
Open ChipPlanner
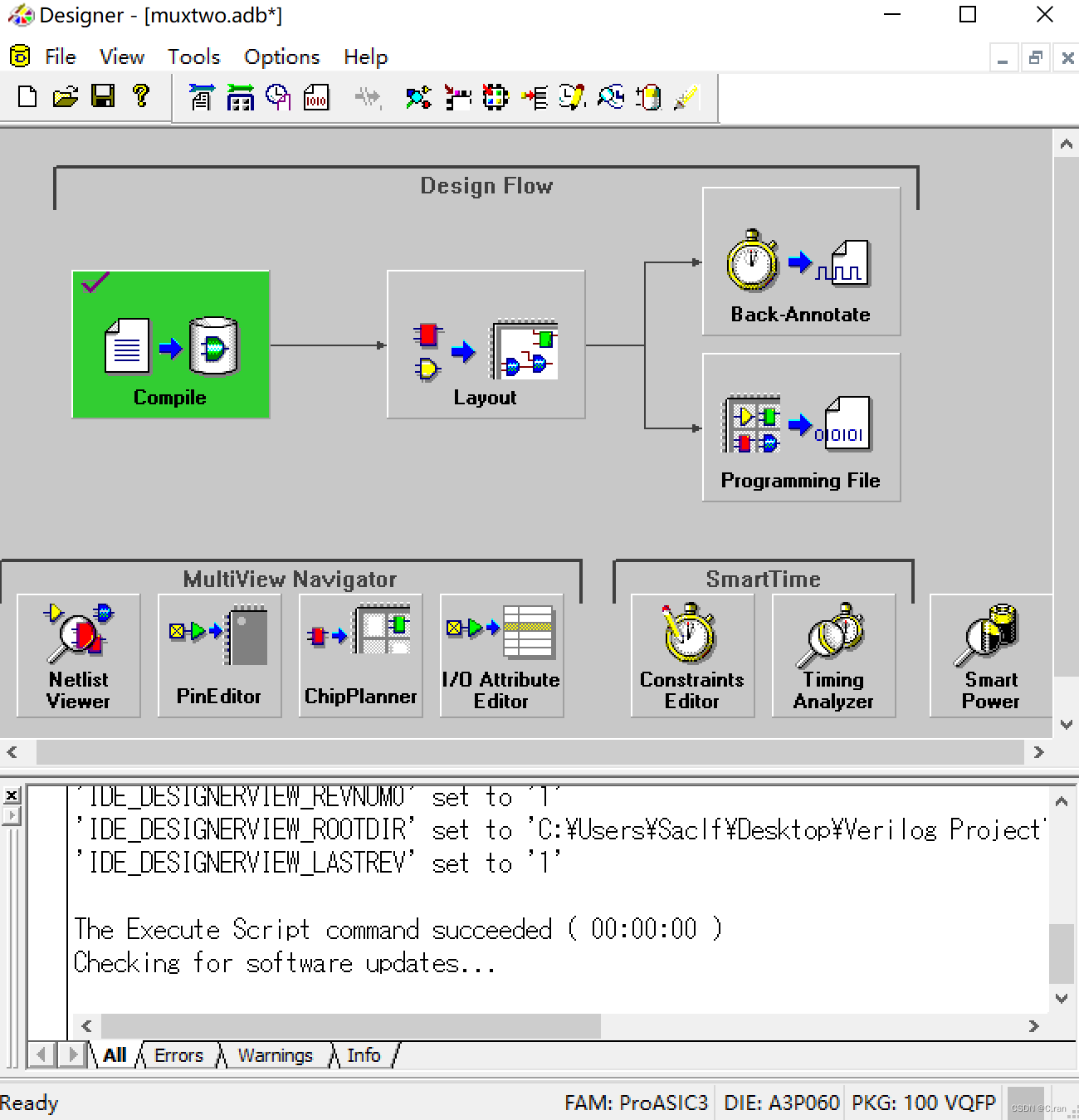point(359,655)
